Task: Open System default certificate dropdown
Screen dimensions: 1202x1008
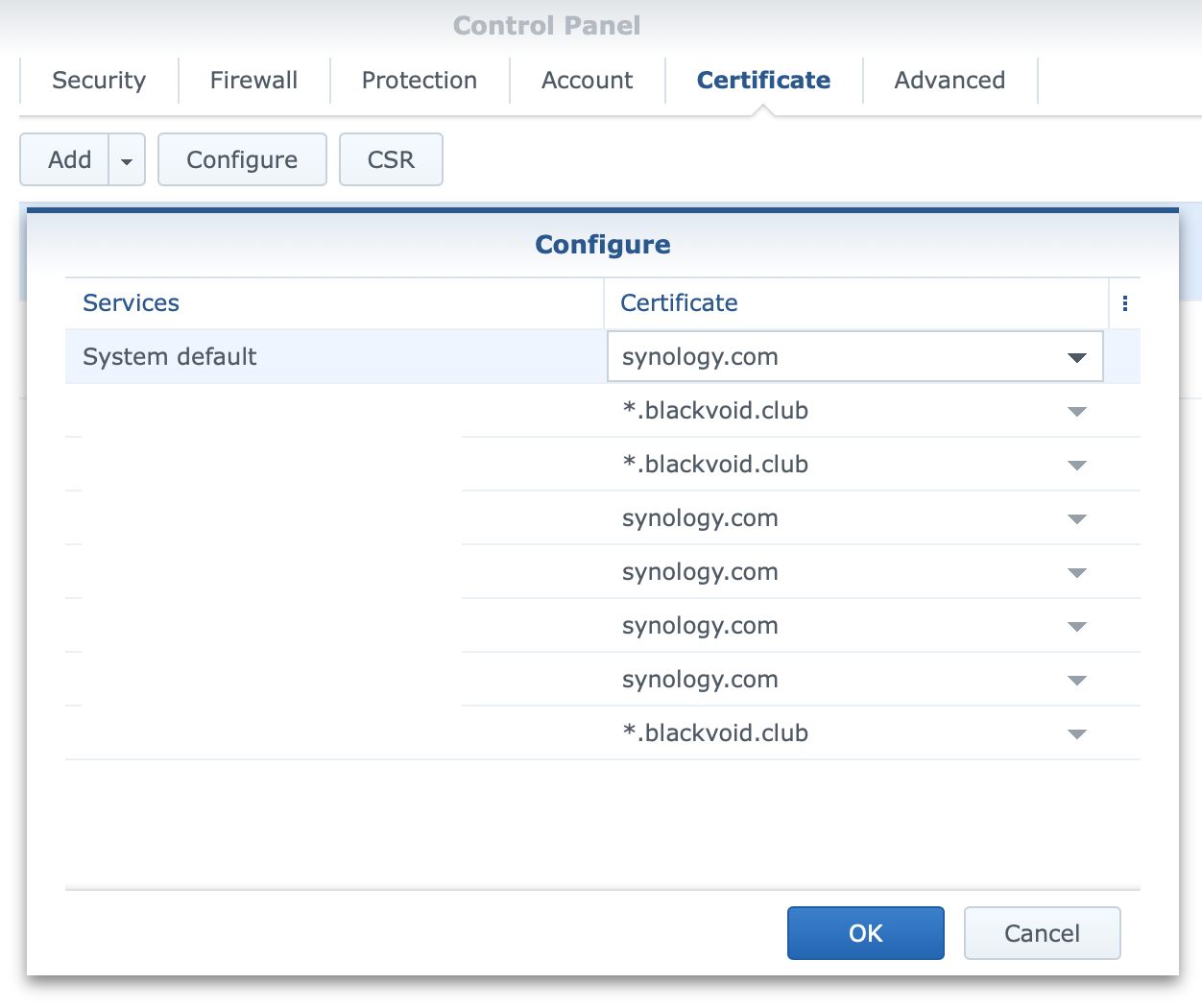Action: [x=855, y=357]
